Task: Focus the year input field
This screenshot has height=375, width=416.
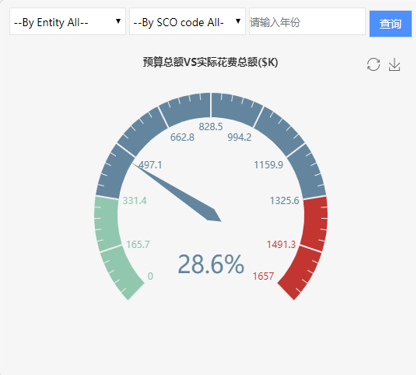Action: [x=307, y=22]
